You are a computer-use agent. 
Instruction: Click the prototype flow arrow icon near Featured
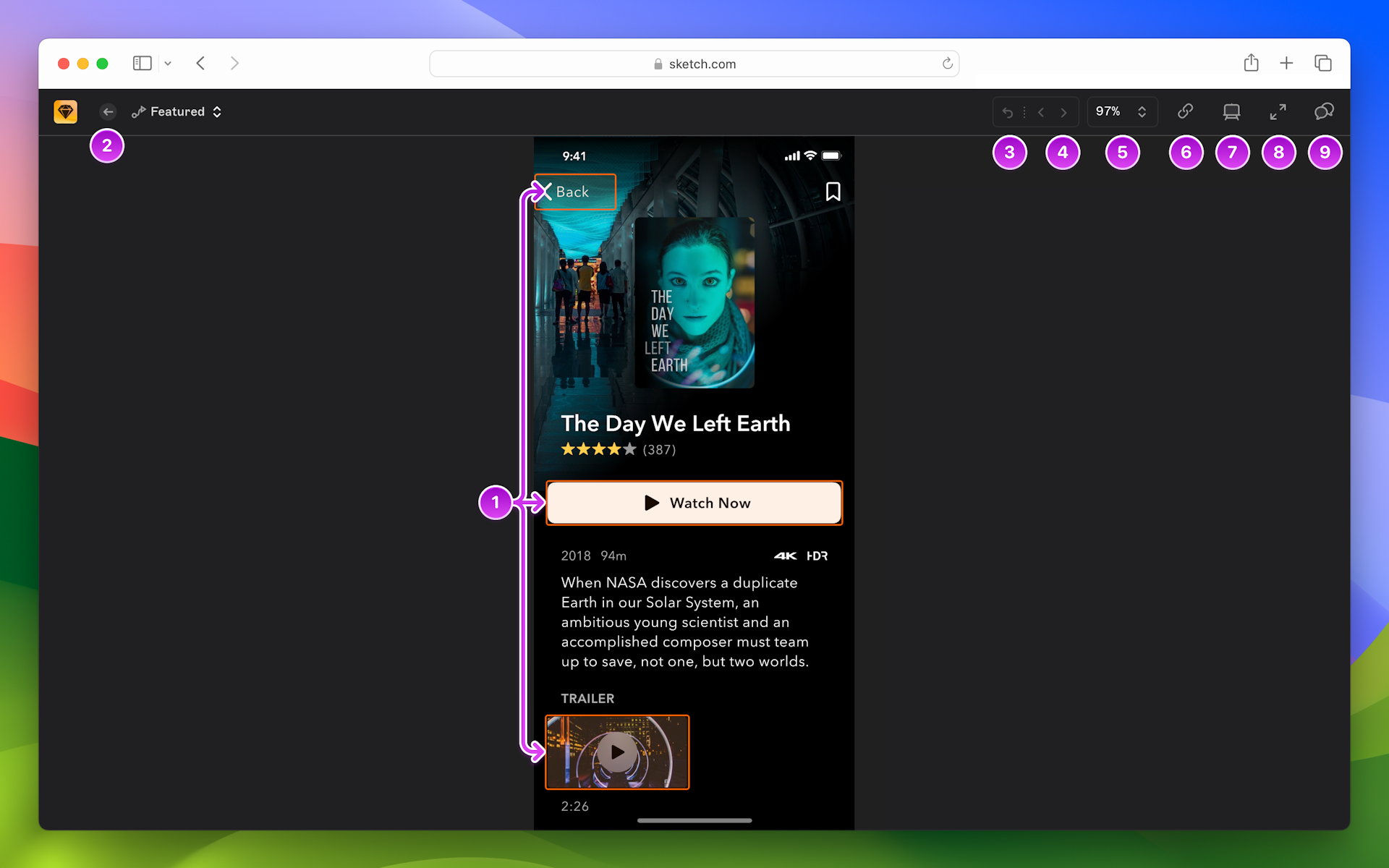(138, 111)
